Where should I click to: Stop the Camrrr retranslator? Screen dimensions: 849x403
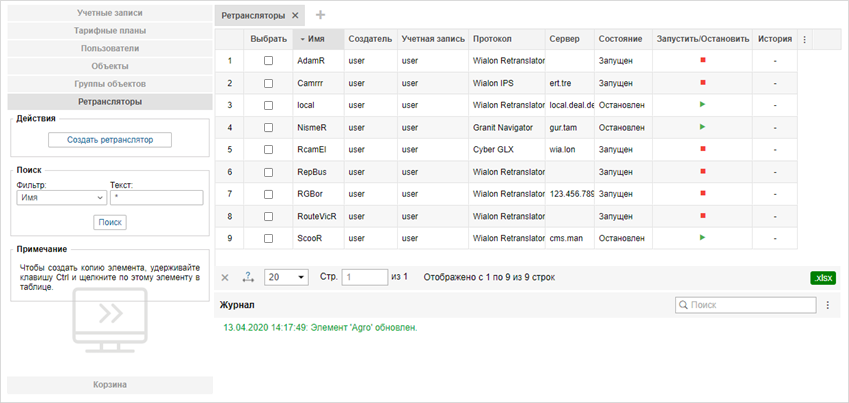click(x=702, y=82)
